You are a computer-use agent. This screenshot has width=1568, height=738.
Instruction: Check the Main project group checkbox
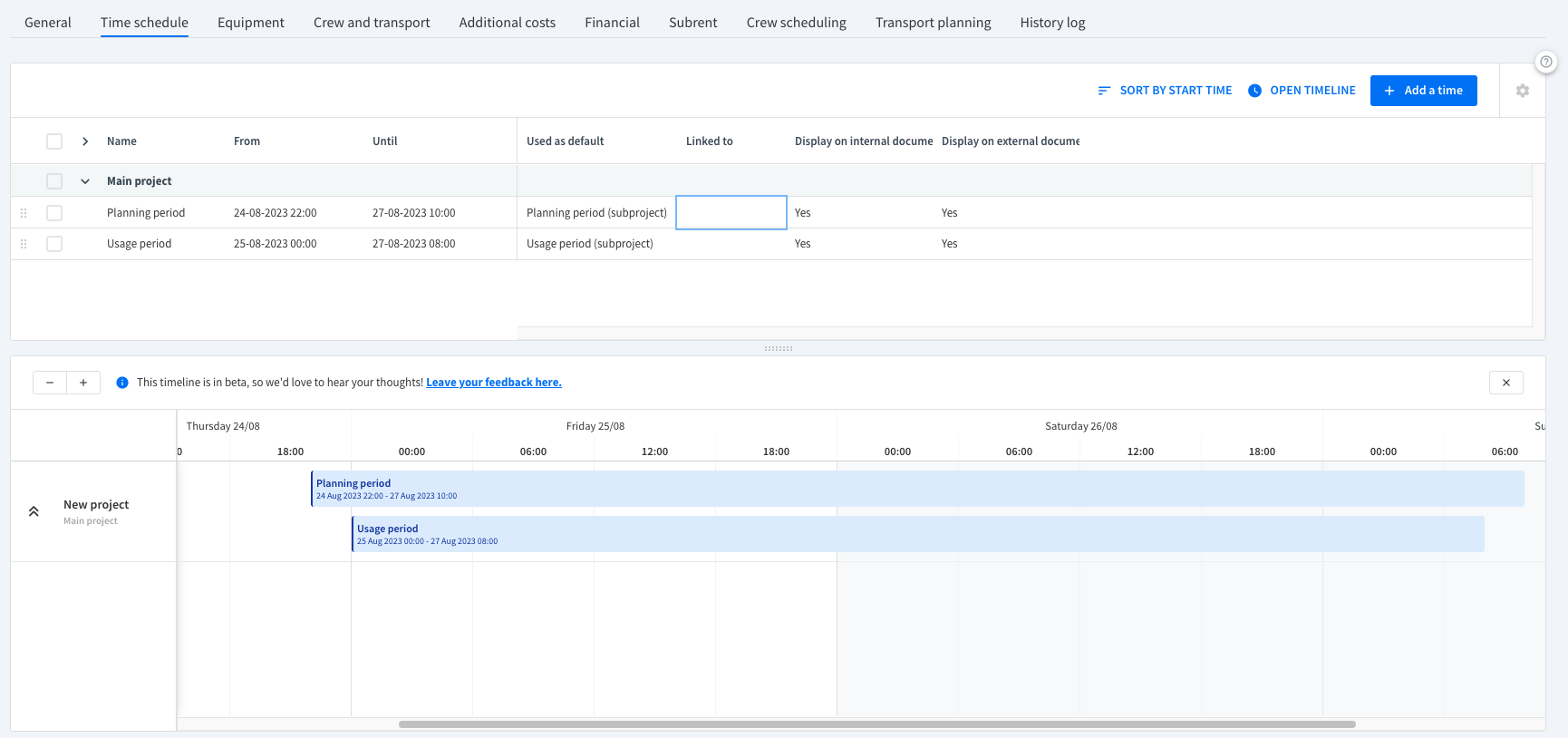[54, 181]
